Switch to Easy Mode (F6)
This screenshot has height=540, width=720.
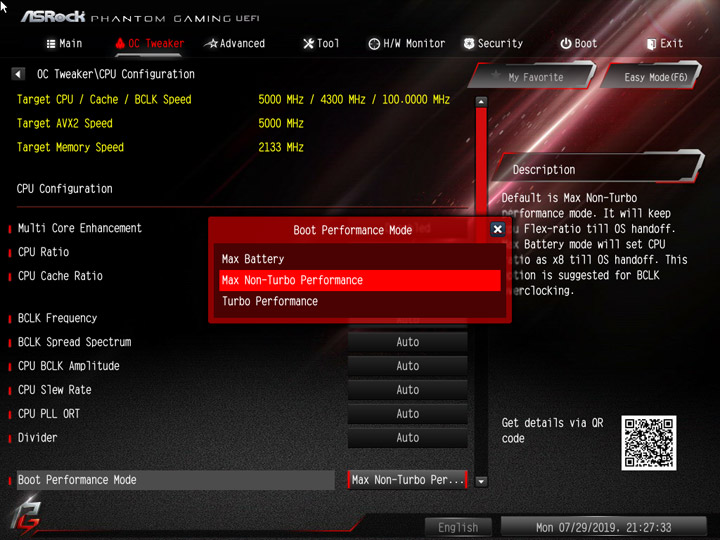[652, 77]
